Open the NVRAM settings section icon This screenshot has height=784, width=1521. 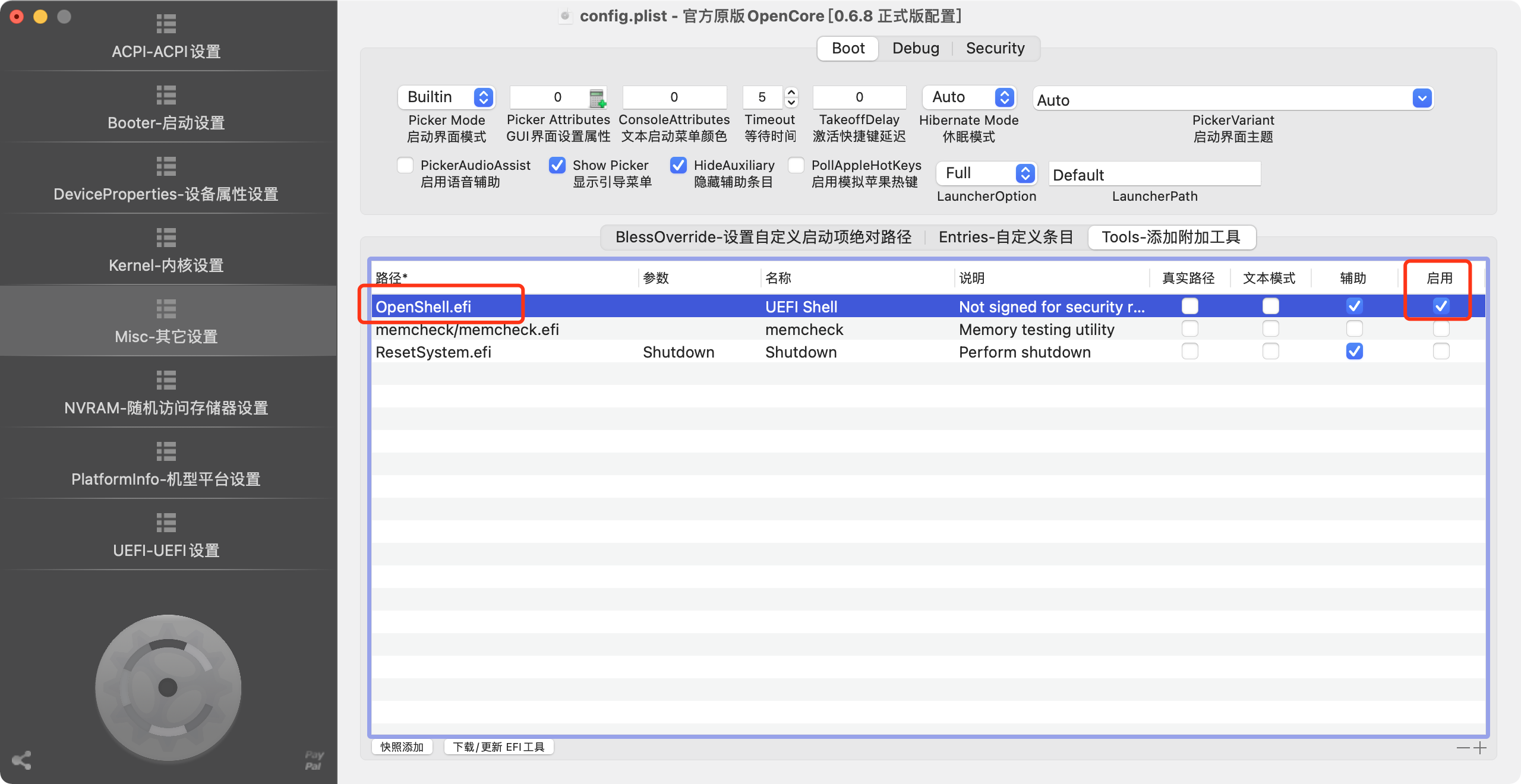pyautogui.click(x=166, y=380)
